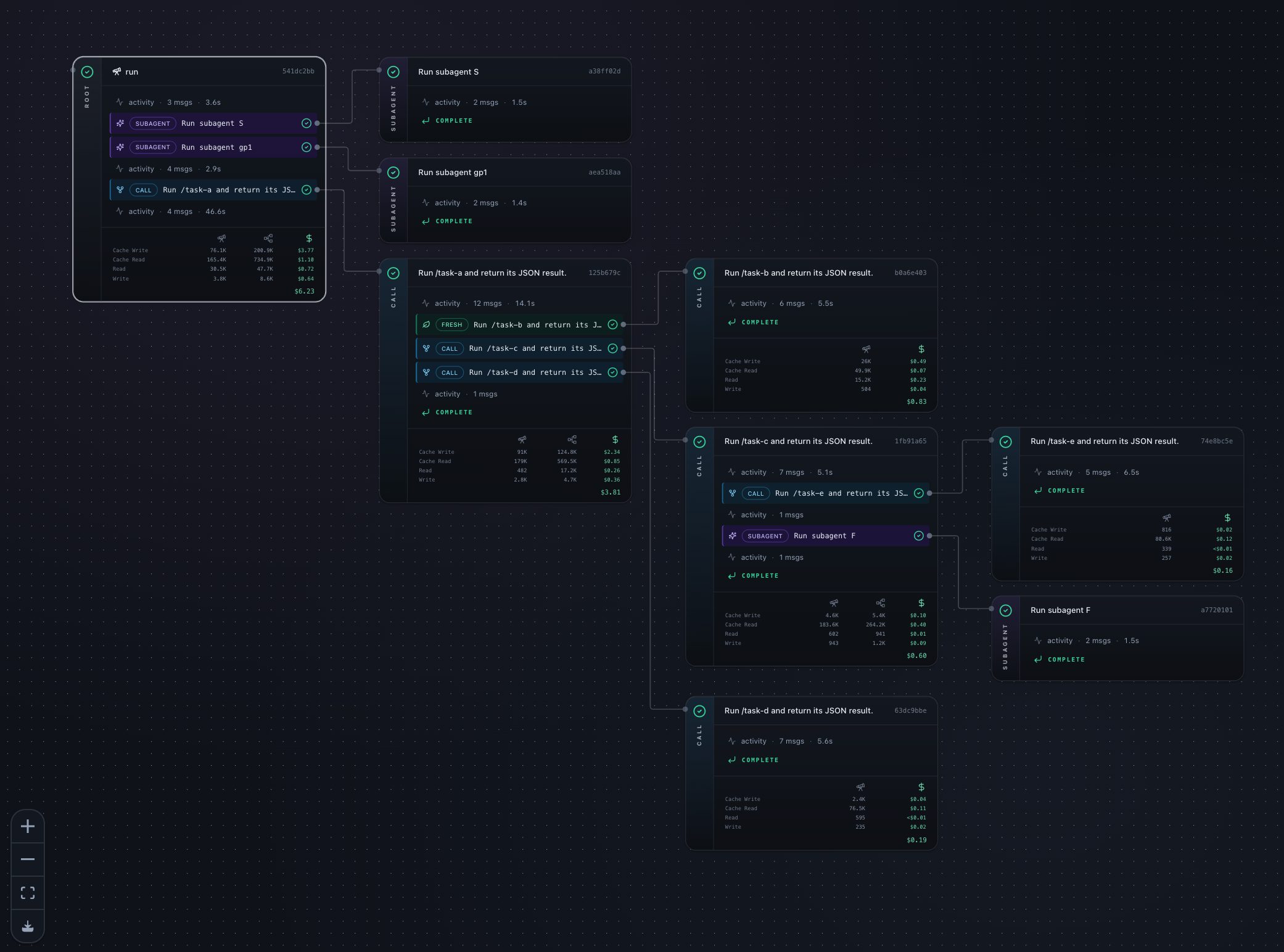This screenshot has height=952, width=1284.
Task: Select the 'Run /task-c' CALL row
Action: tap(519, 348)
